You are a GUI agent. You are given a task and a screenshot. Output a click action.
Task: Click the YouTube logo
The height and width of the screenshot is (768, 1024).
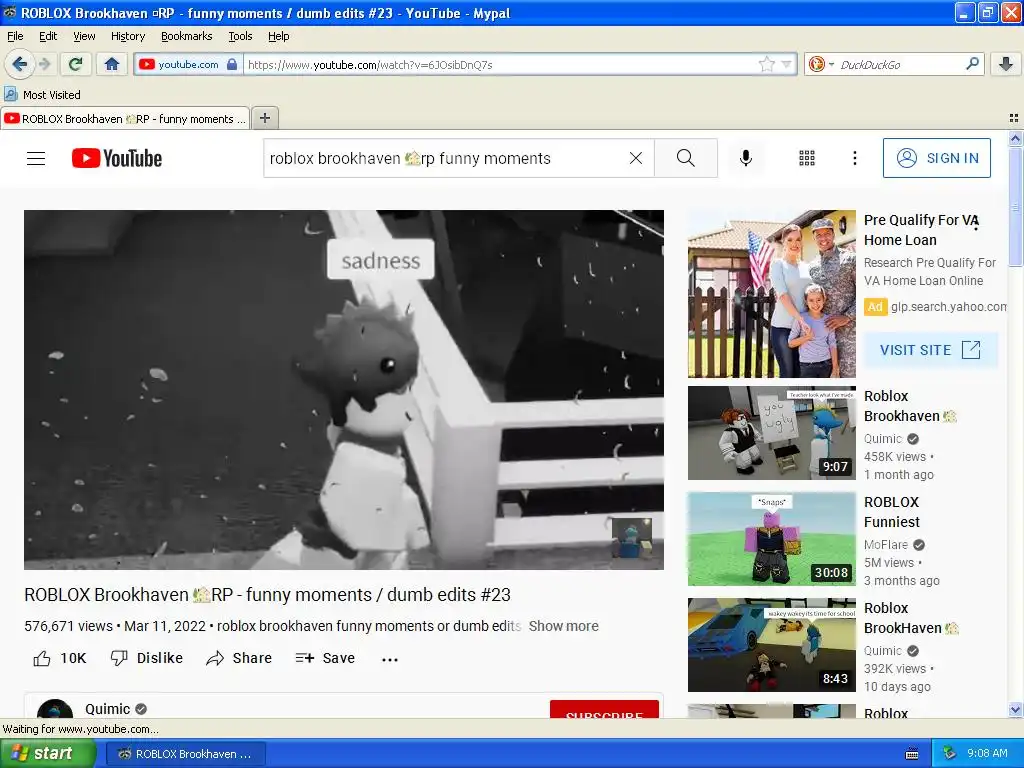pyautogui.click(x=117, y=159)
